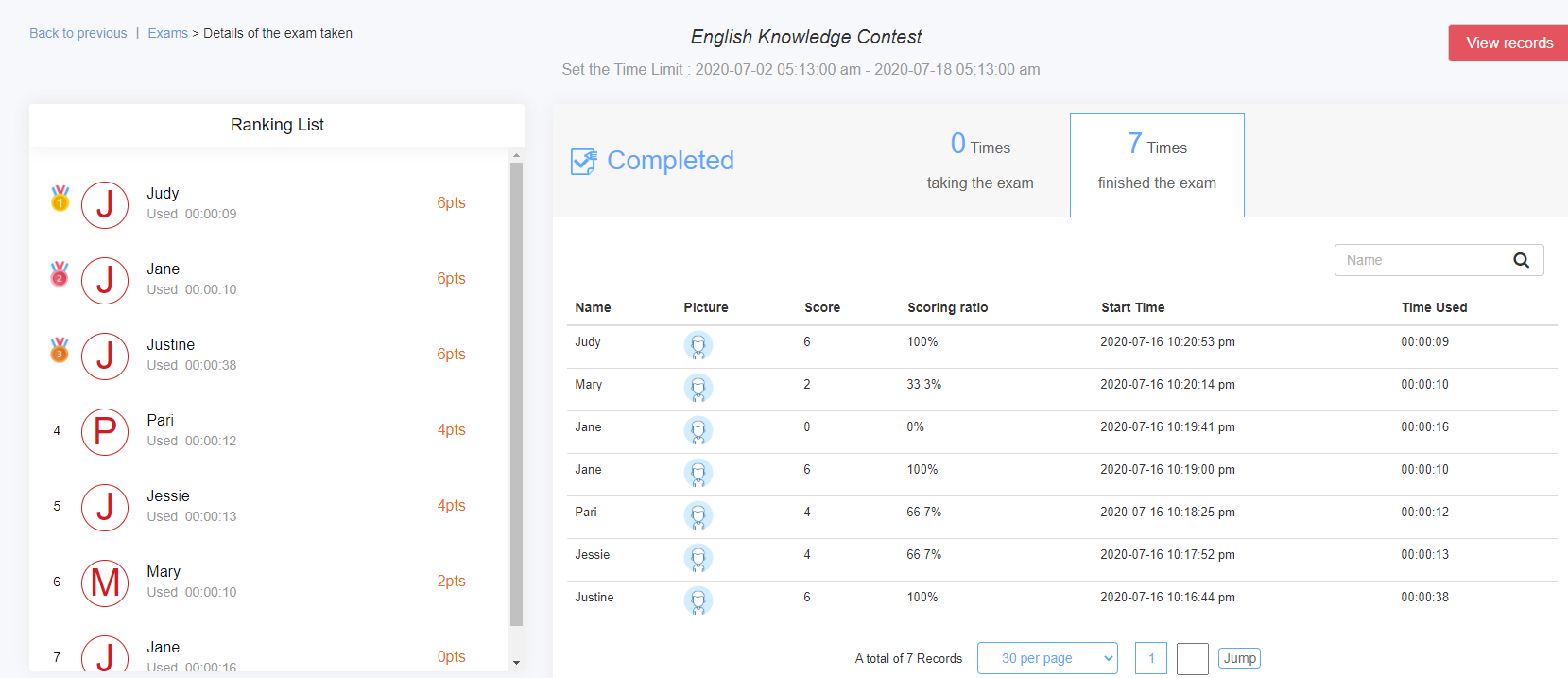Click the Back to previous link
The height and width of the screenshot is (678, 1568).
78,33
